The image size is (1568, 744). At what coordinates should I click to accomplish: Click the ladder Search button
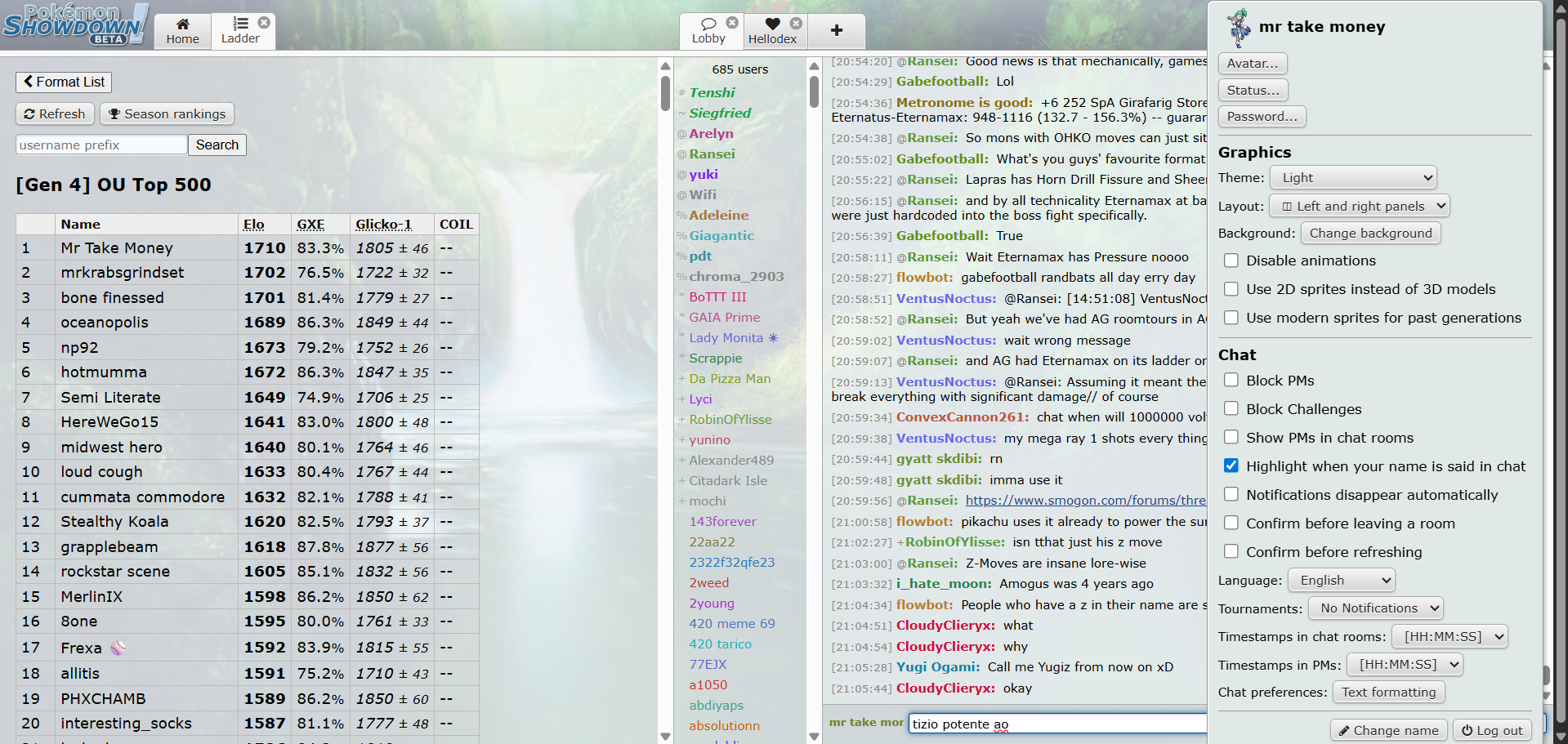tap(217, 145)
